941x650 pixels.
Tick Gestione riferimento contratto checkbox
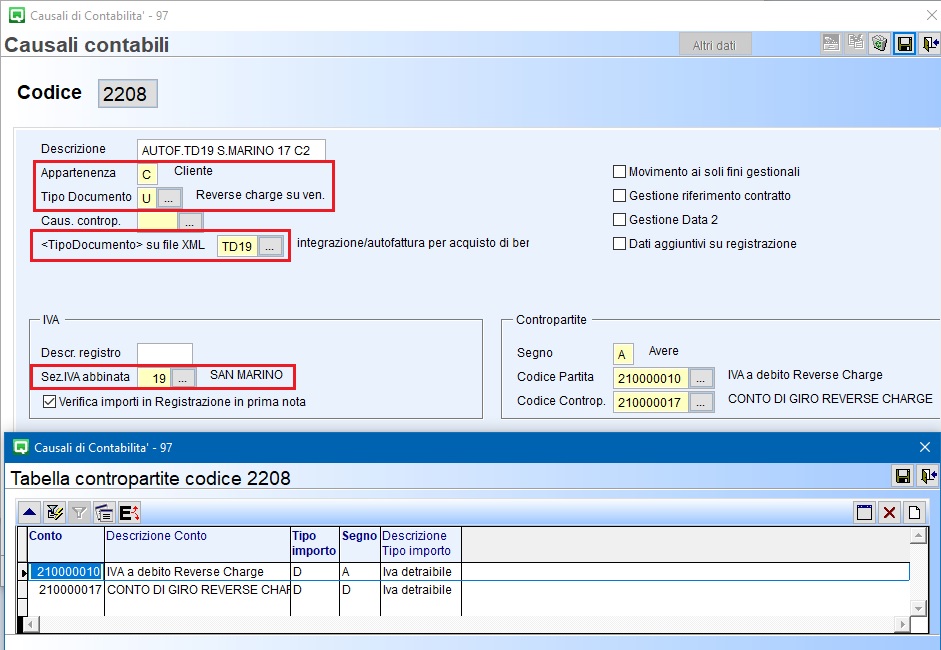point(619,196)
